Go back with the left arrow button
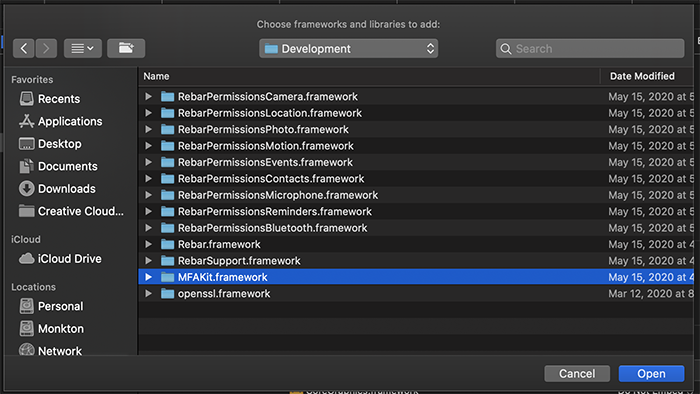Viewport: 700px width, 394px height. [x=24, y=48]
